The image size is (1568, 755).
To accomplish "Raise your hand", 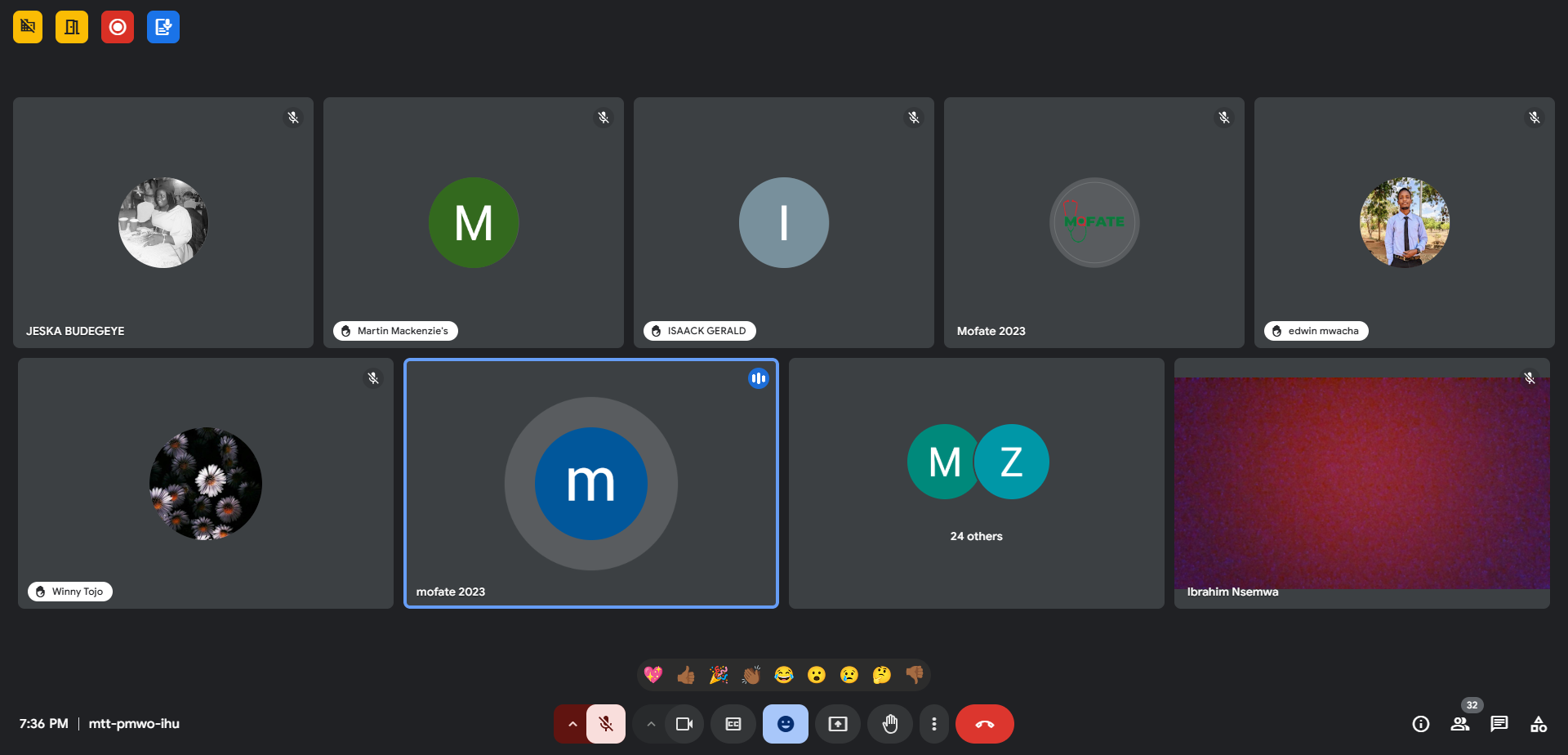I will click(890, 724).
